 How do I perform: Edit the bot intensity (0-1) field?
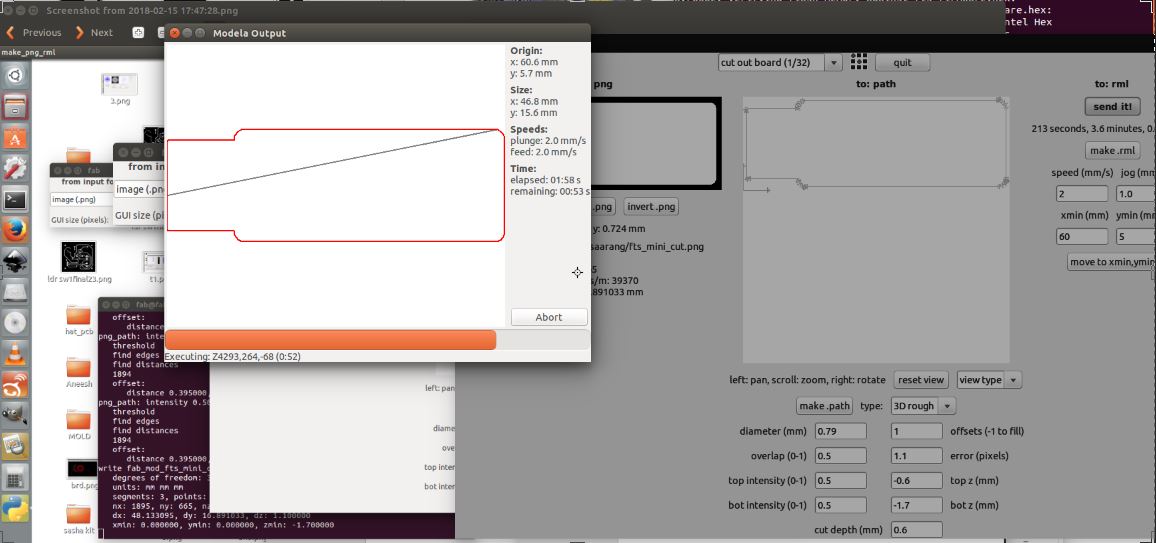coord(840,505)
